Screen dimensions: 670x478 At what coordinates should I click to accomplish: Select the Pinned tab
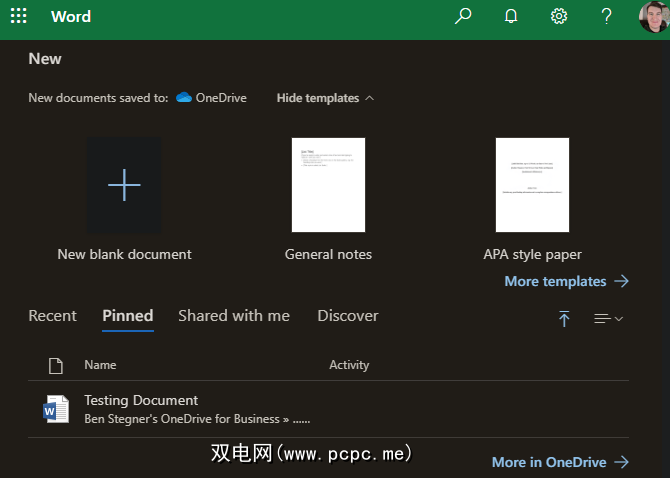click(x=128, y=316)
